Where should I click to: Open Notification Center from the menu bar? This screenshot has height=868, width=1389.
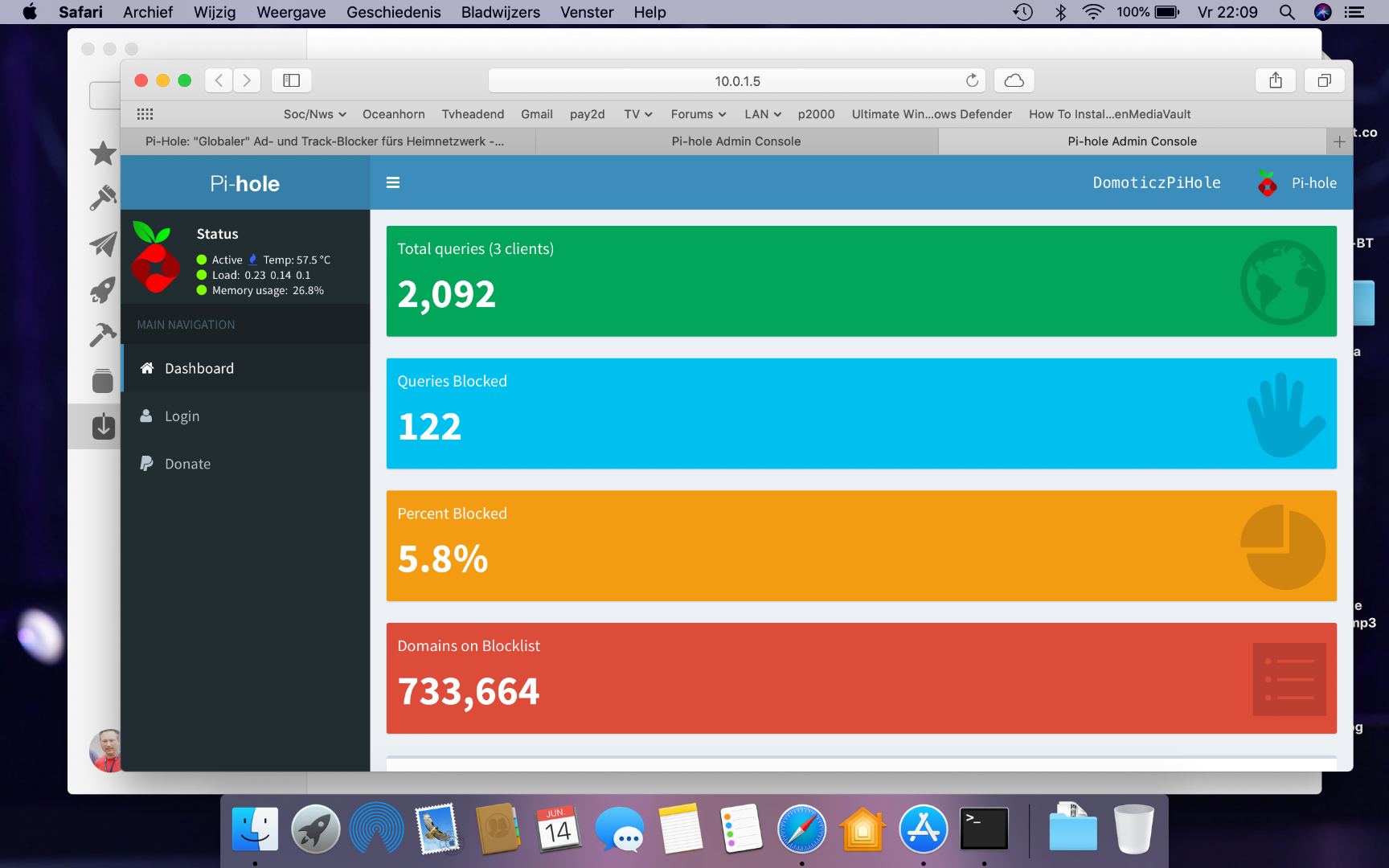pyautogui.click(x=1354, y=12)
